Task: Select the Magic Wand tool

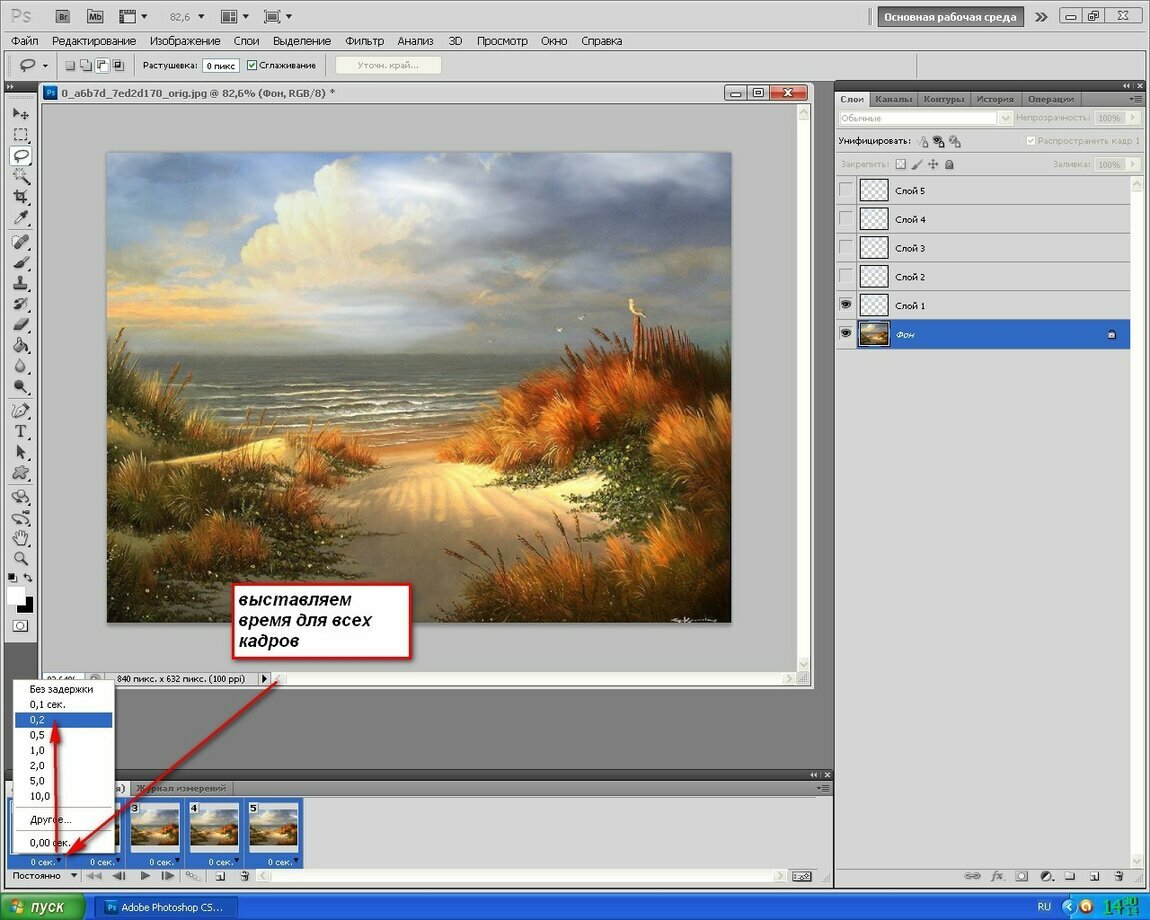Action: click(x=21, y=176)
